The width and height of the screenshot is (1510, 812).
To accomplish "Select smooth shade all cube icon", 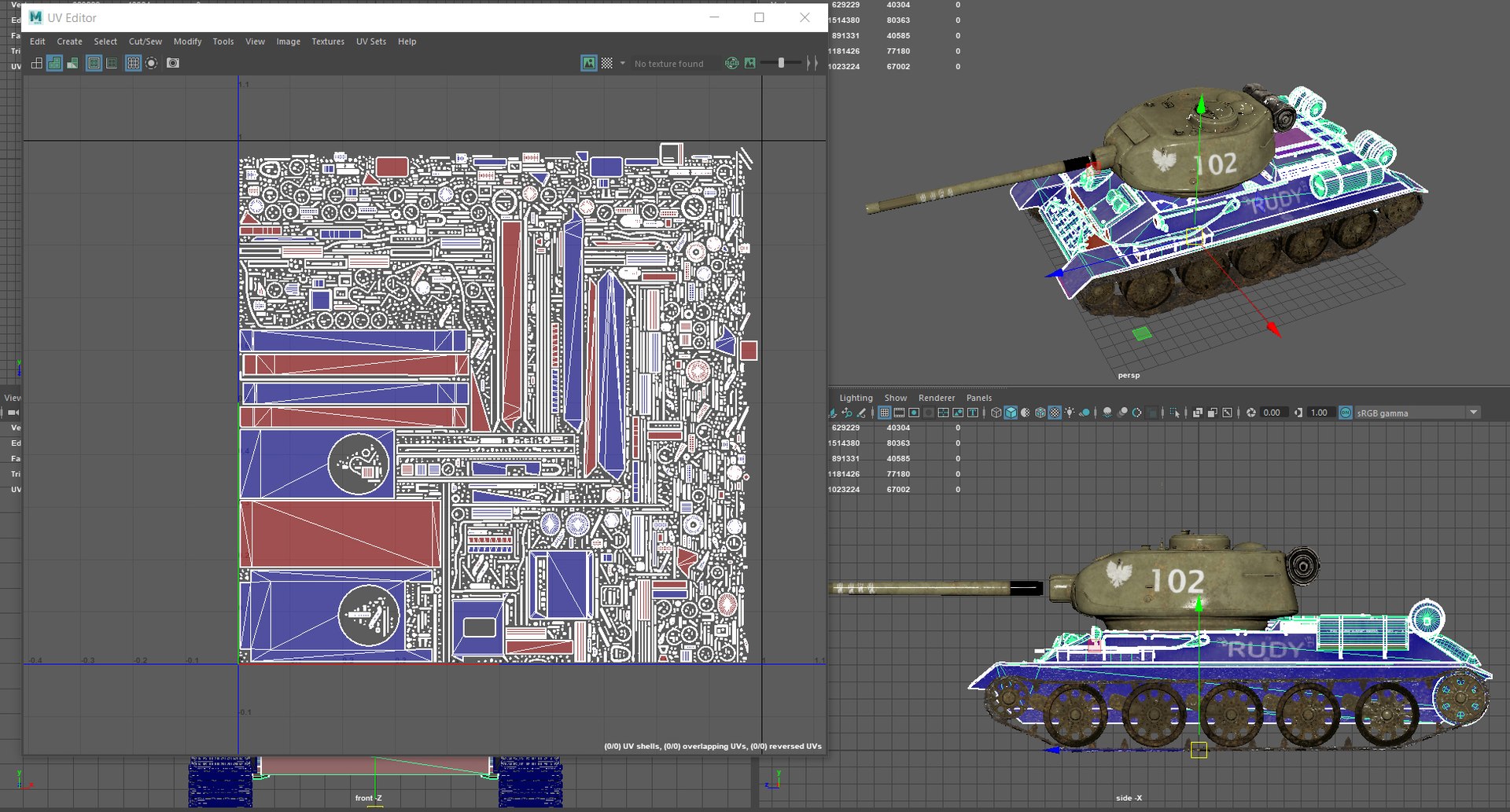I will pos(1011,413).
